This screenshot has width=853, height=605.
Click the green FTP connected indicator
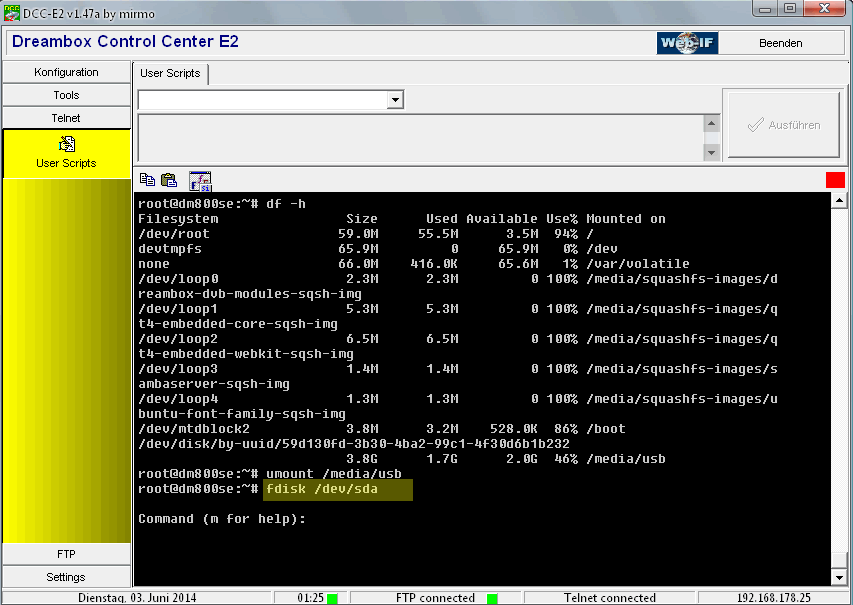[492, 598]
